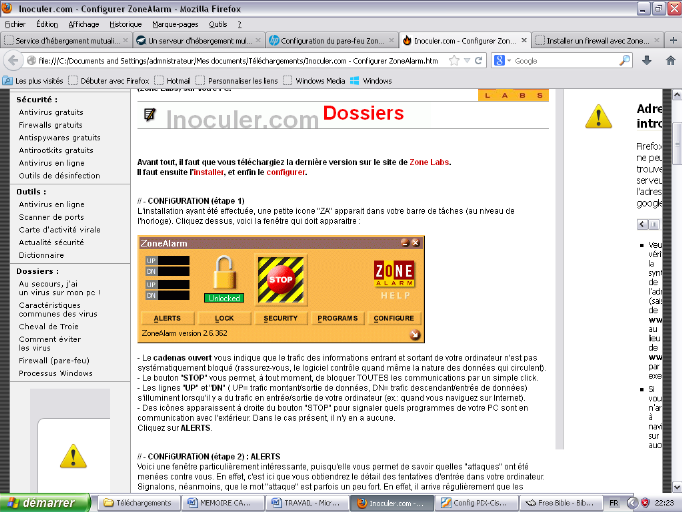This screenshot has height=512, width=682.
Task: Click the 'configurer' red link
Action: [286, 172]
